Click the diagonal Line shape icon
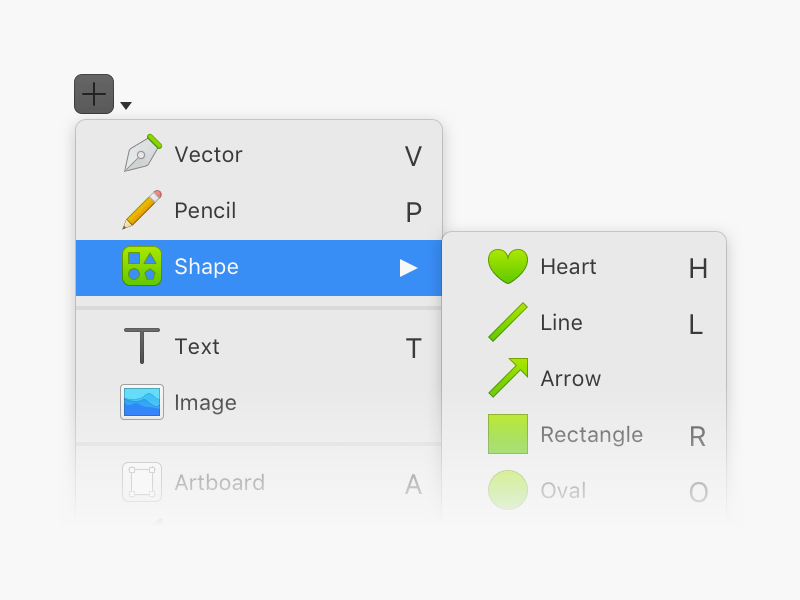The image size is (800, 600). 508,322
